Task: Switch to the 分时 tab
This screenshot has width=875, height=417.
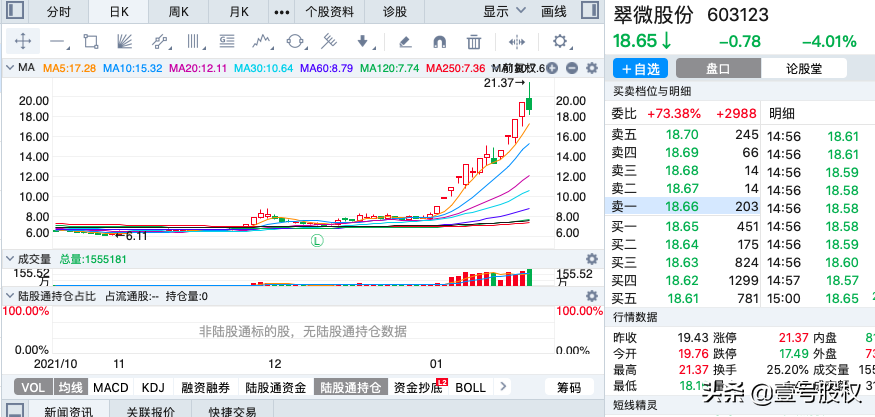Action: pos(60,11)
